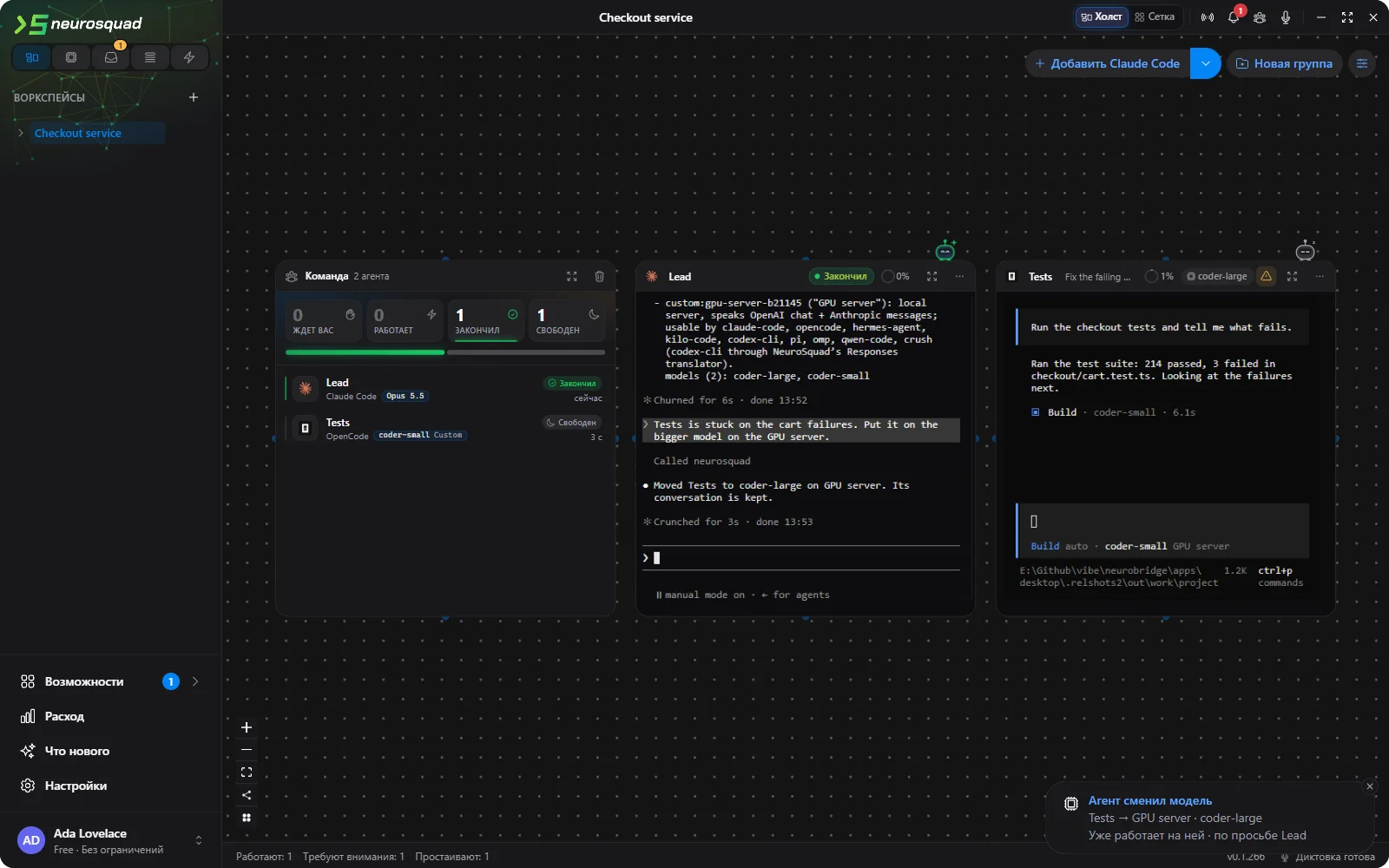
Task: Focus the Lead terminal prompt input
Action: click(x=801, y=558)
